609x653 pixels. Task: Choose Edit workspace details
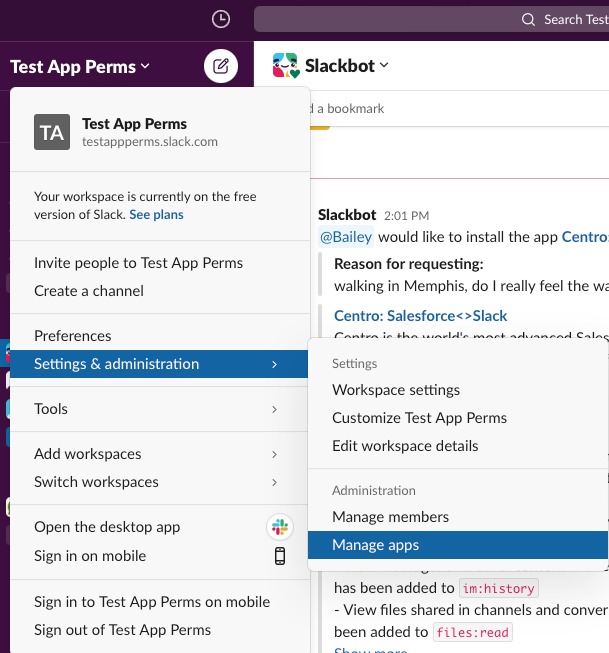coord(458,446)
